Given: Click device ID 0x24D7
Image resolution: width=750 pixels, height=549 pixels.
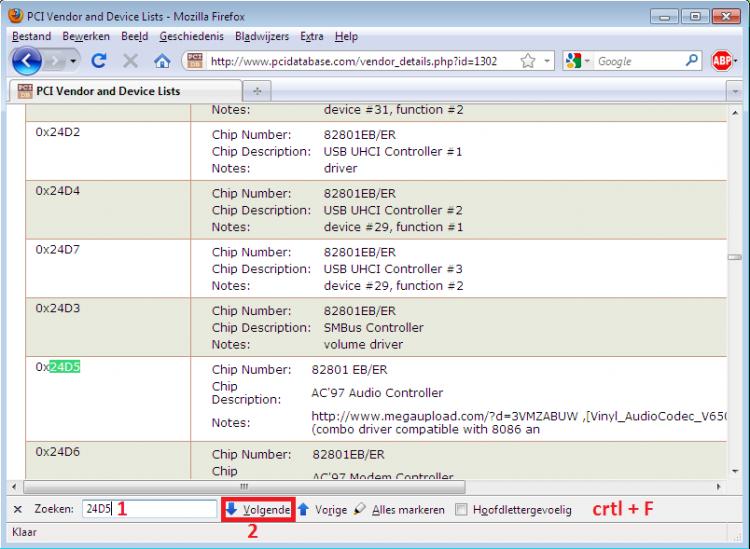Looking at the screenshot, I should 58,250.
